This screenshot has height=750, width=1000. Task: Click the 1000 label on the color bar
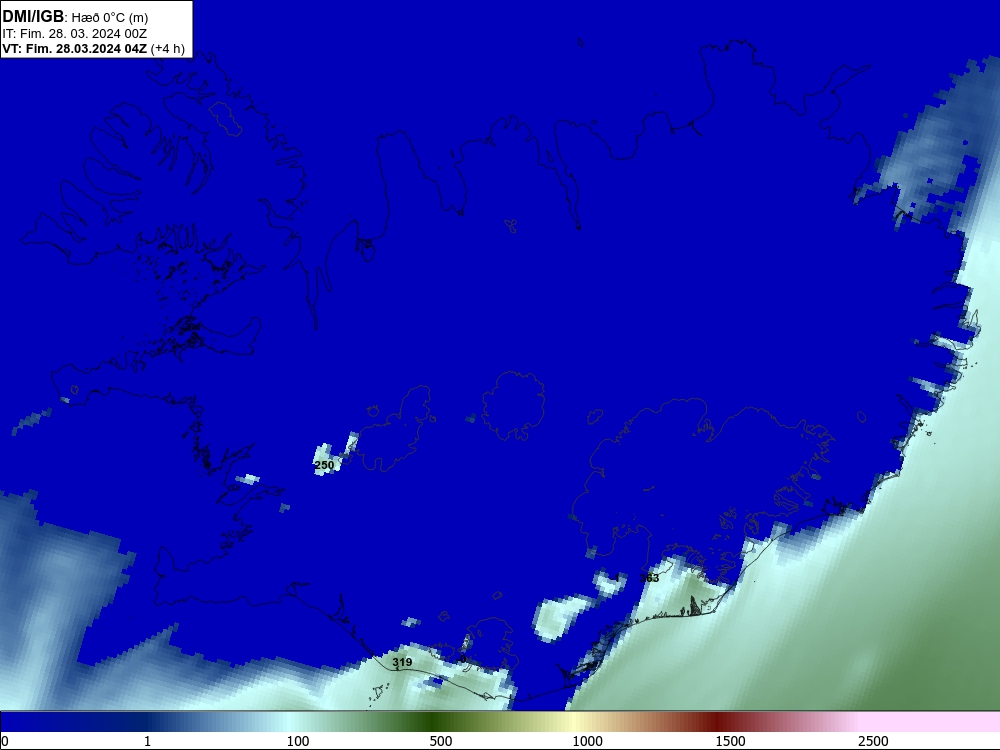(x=587, y=741)
